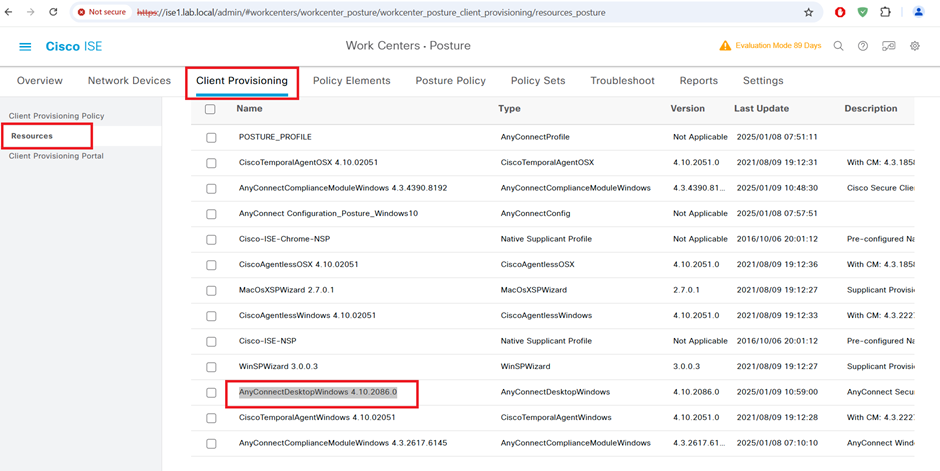Open Client Provisioning Policy in sidebar
This screenshot has height=471, width=940.
point(56,116)
